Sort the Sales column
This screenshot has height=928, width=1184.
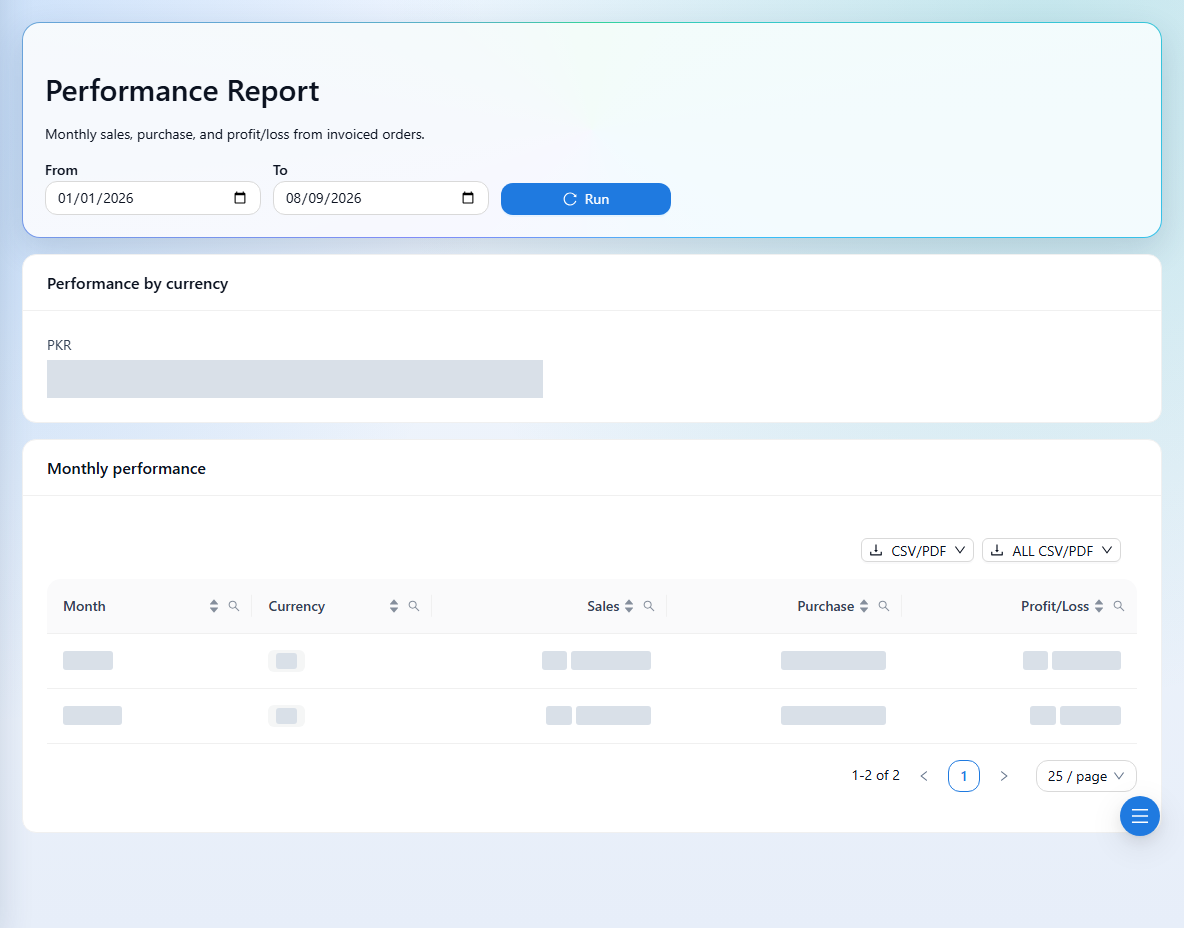click(629, 606)
